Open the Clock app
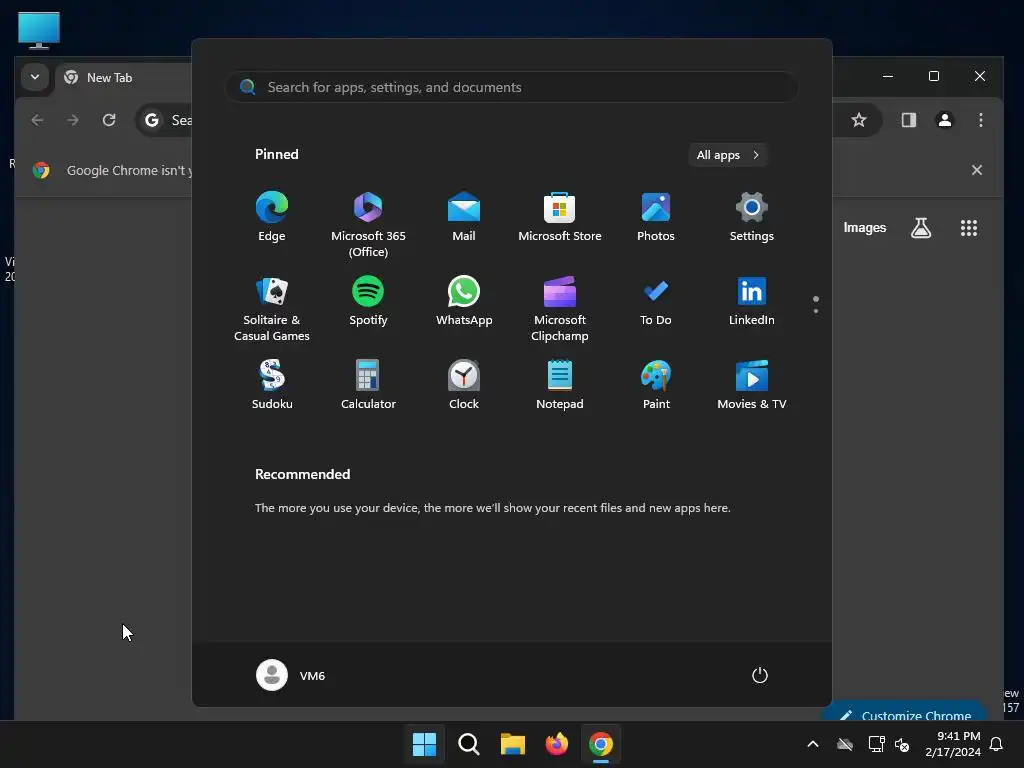1024x768 pixels. tap(464, 385)
